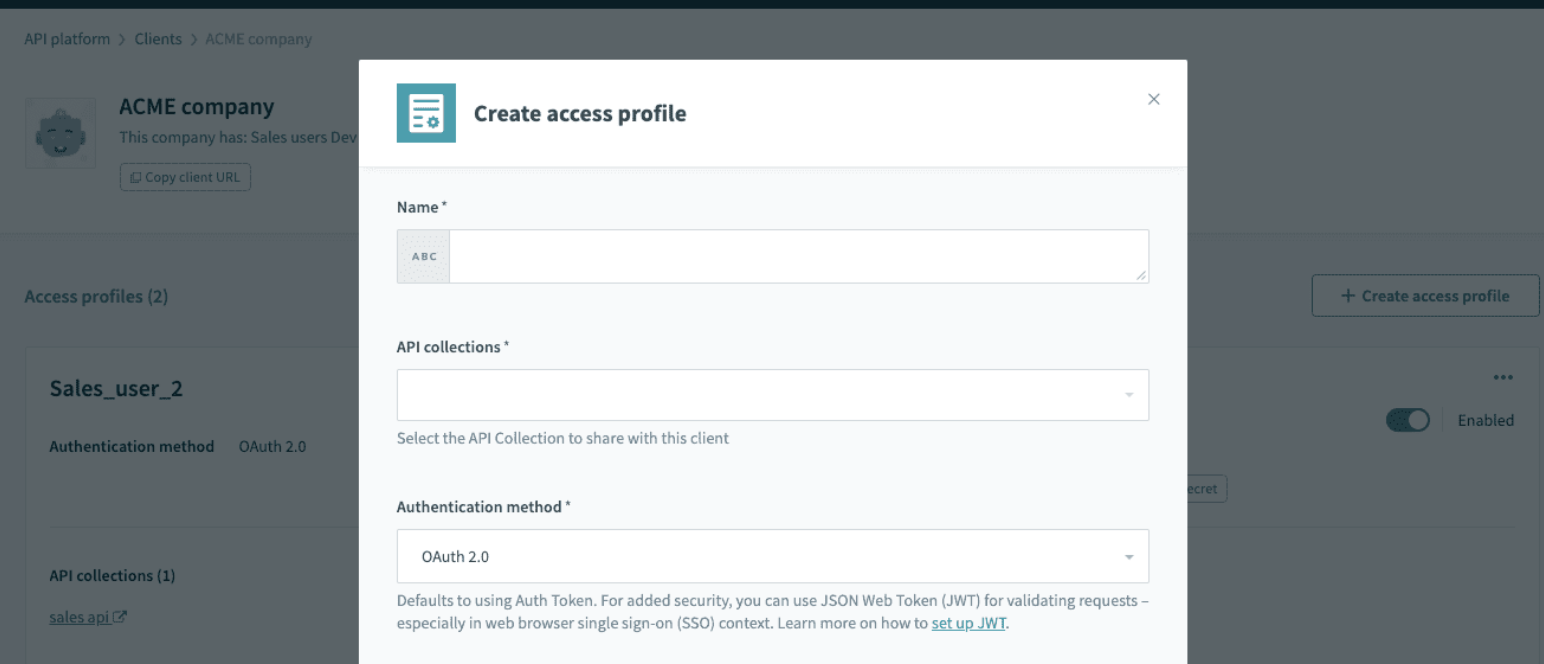Click the copy icon on Copy client URL
1544x664 pixels.
[134, 177]
